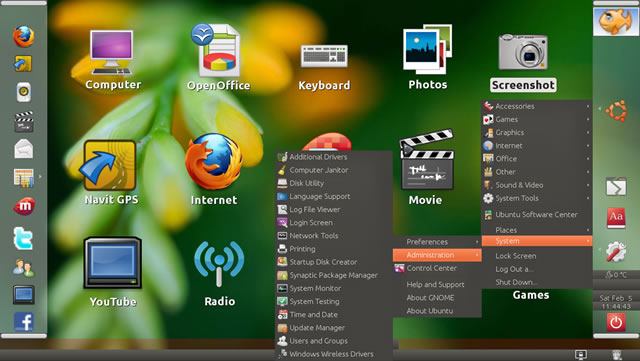Open the Internet submenu entry
This screenshot has width=640, height=361.
(537, 145)
